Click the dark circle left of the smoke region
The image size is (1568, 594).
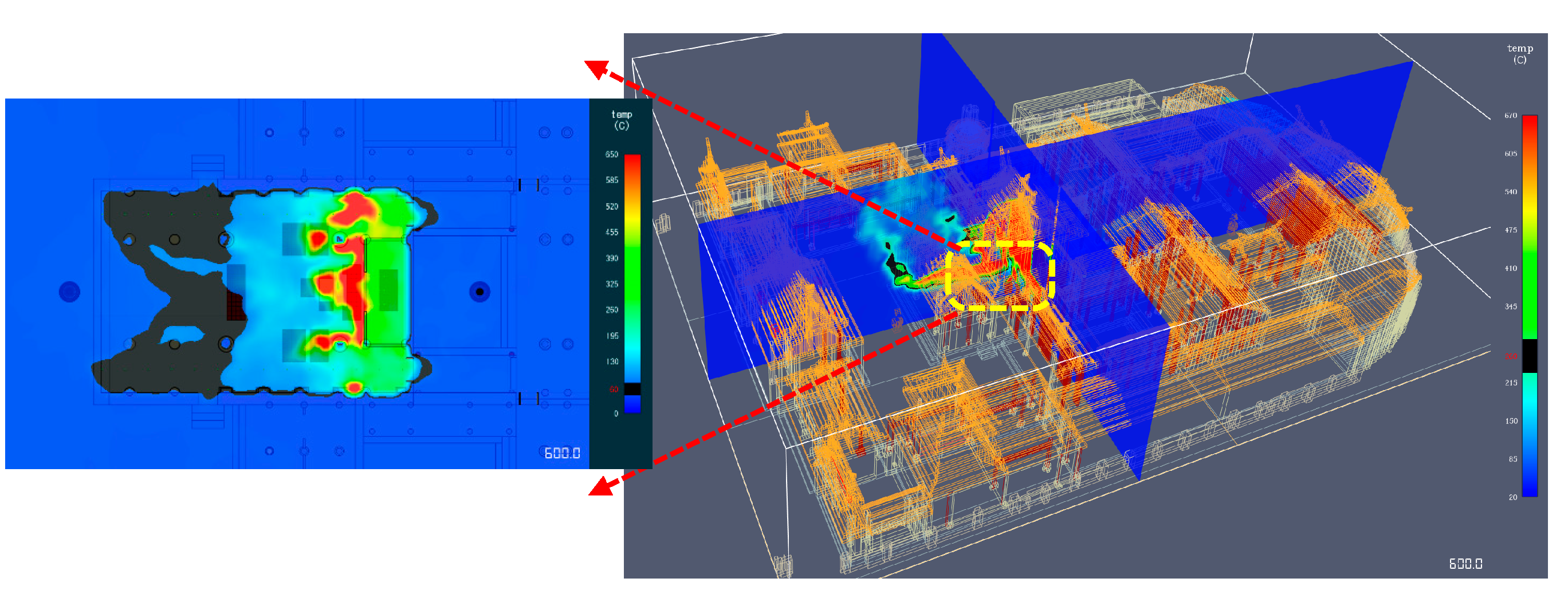[x=69, y=292]
